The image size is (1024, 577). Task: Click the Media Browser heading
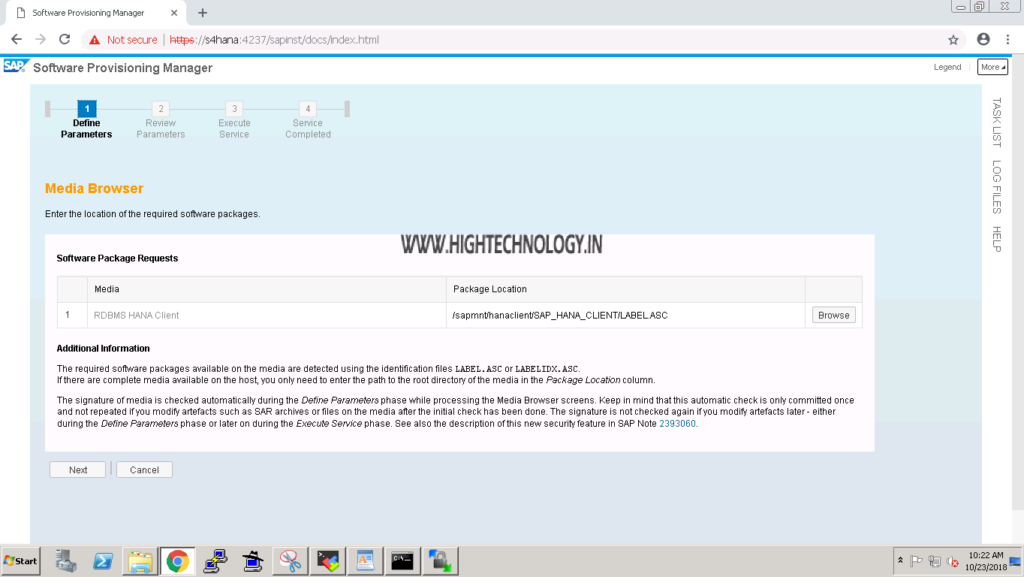(94, 188)
